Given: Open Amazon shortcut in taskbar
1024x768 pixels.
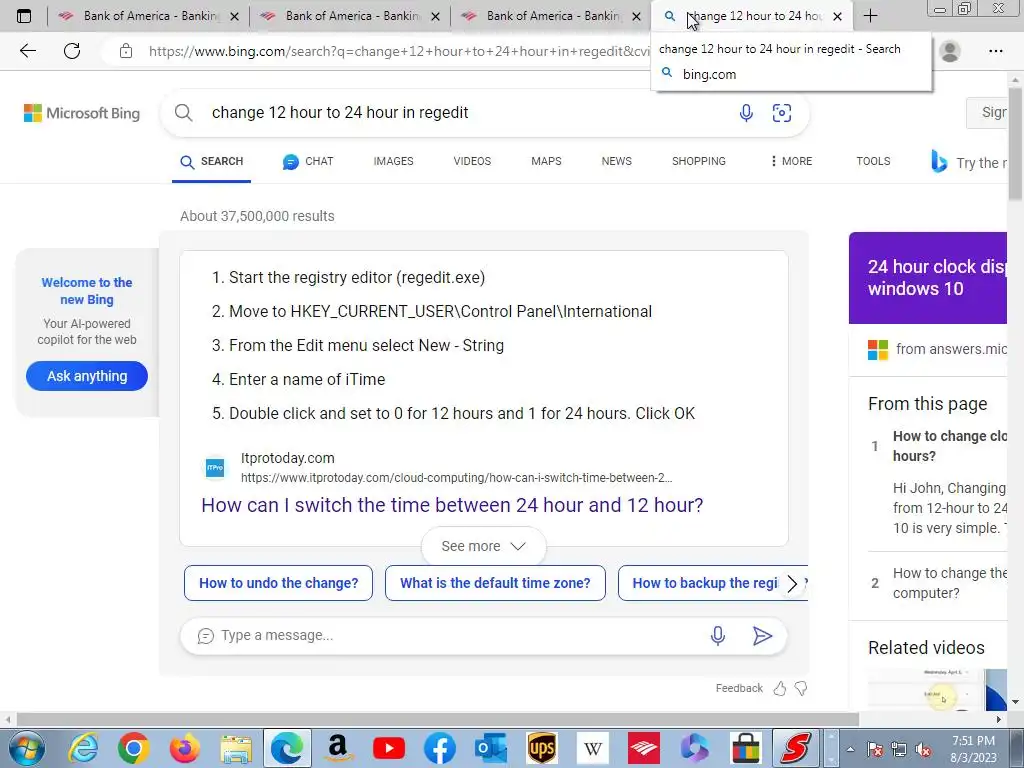Looking at the screenshot, I should click(338, 748).
